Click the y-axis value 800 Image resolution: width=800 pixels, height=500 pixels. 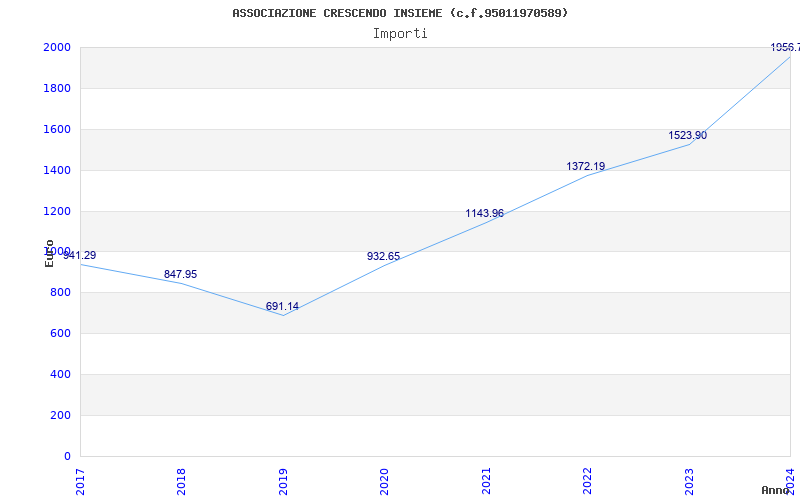(x=60, y=293)
